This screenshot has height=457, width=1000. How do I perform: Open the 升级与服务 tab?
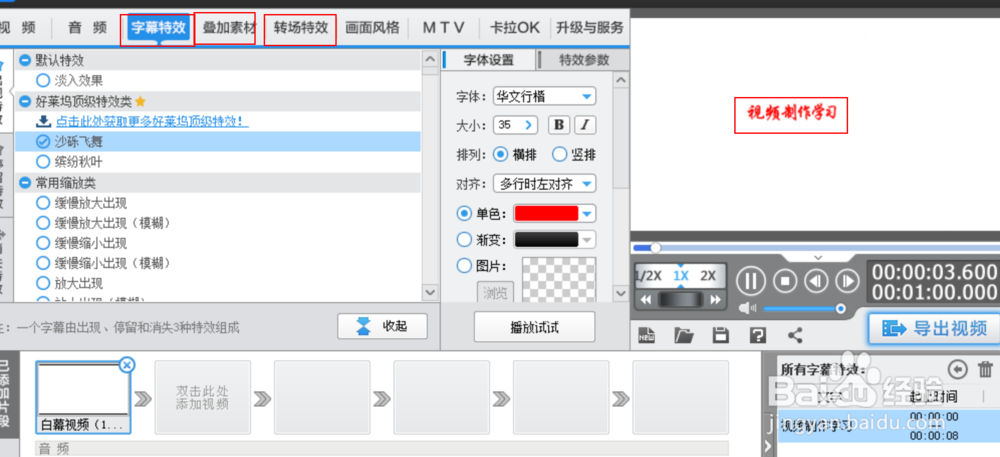click(x=590, y=28)
